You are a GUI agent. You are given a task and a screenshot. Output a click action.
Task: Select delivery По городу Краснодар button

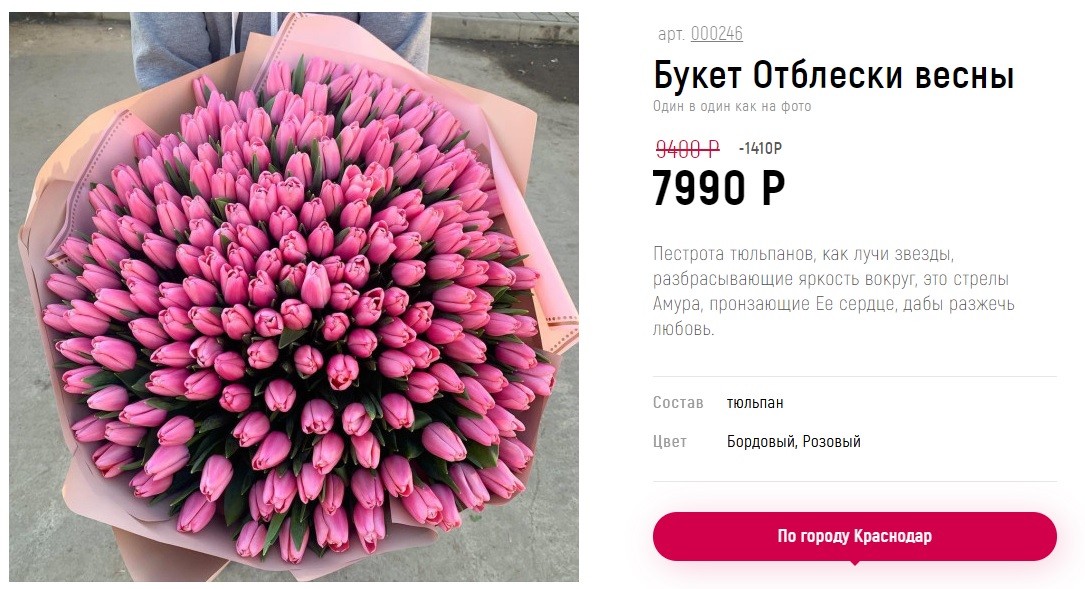tap(855, 536)
